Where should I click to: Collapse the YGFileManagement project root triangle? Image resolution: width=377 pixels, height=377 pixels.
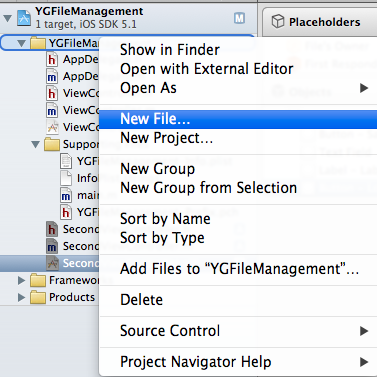point(7,18)
